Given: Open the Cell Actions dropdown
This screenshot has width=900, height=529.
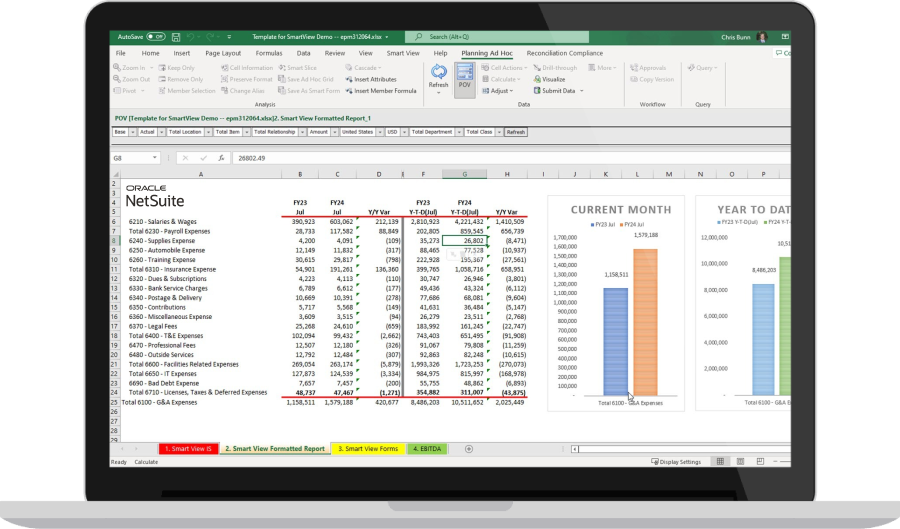Looking at the screenshot, I should coord(505,68).
